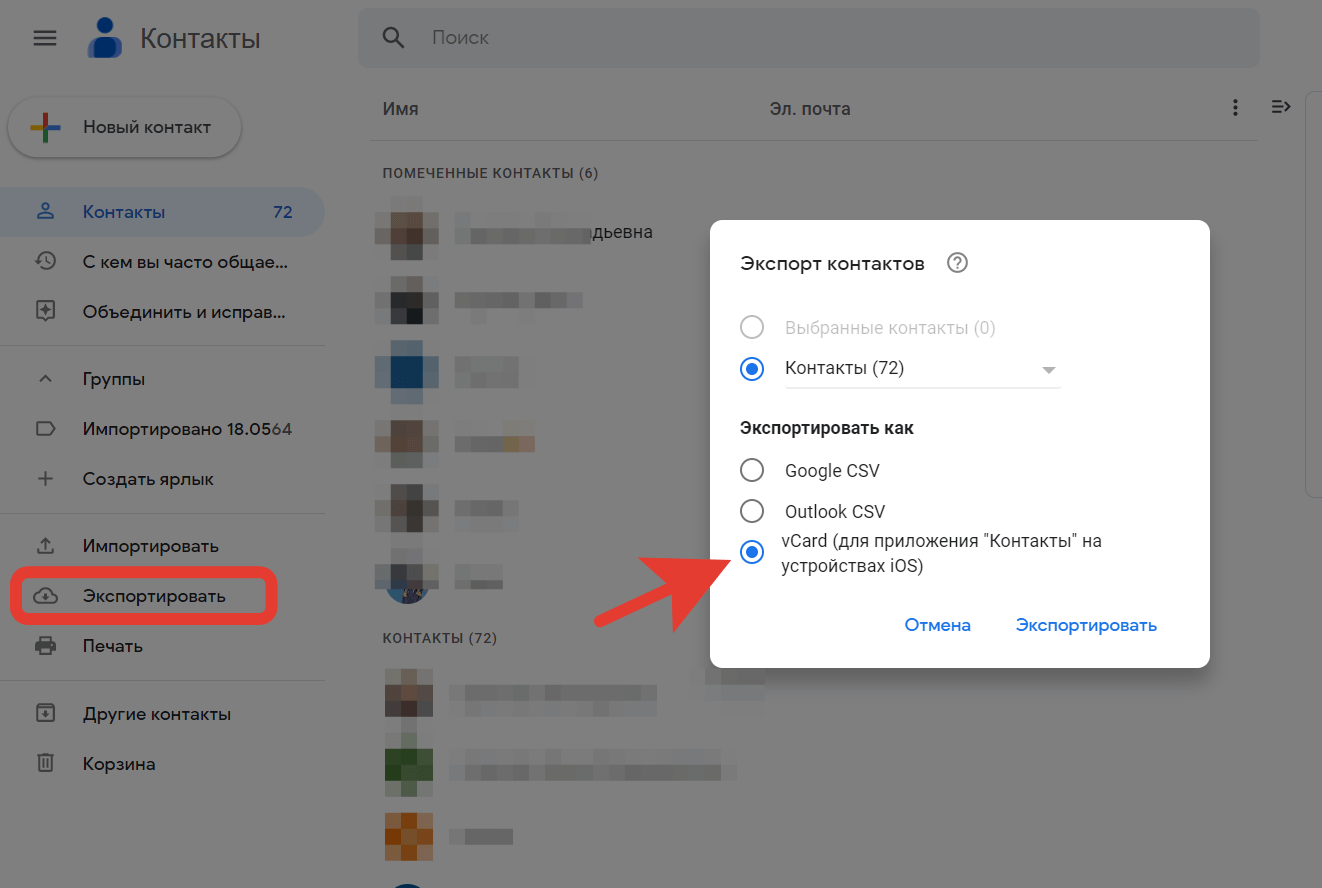Click the search magnifier icon
Image resolution: width=1322 pixels, height=888 pixels.
(394, 38)
